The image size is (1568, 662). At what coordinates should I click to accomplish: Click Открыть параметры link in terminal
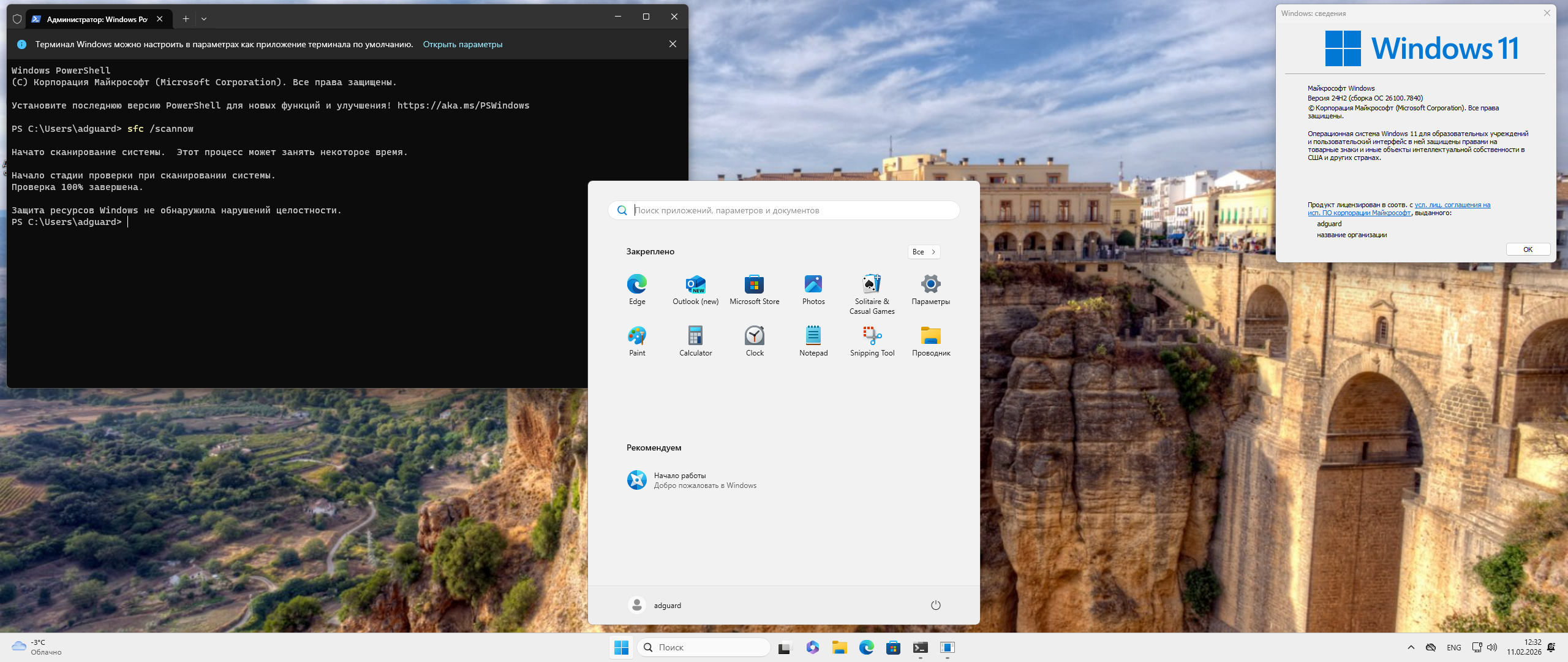462,44
